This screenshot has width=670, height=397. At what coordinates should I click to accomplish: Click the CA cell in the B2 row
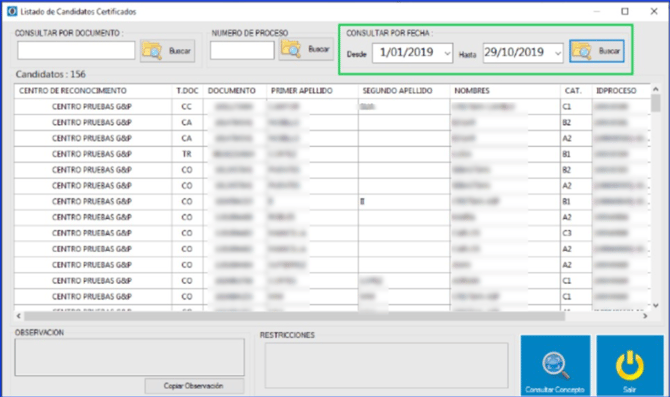point(187,123)
